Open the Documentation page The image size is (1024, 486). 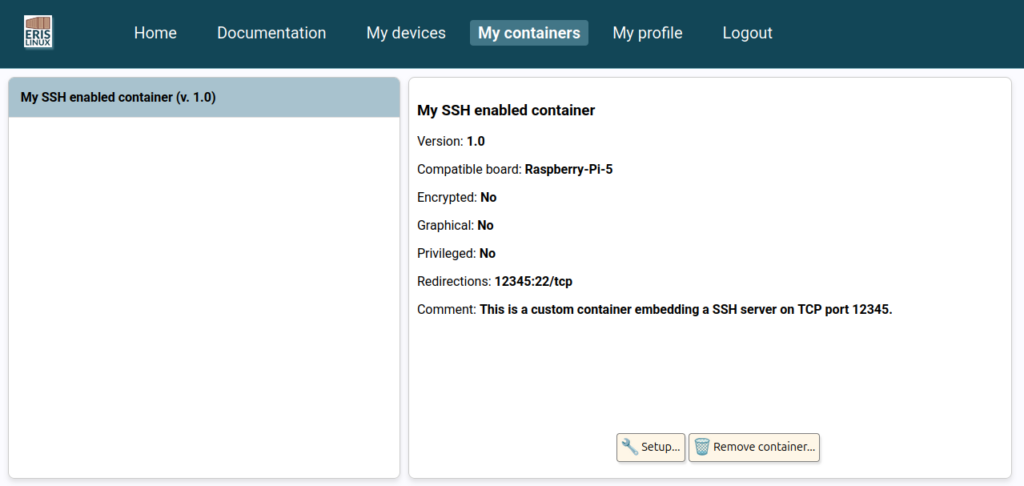click(x=271, y=33)
